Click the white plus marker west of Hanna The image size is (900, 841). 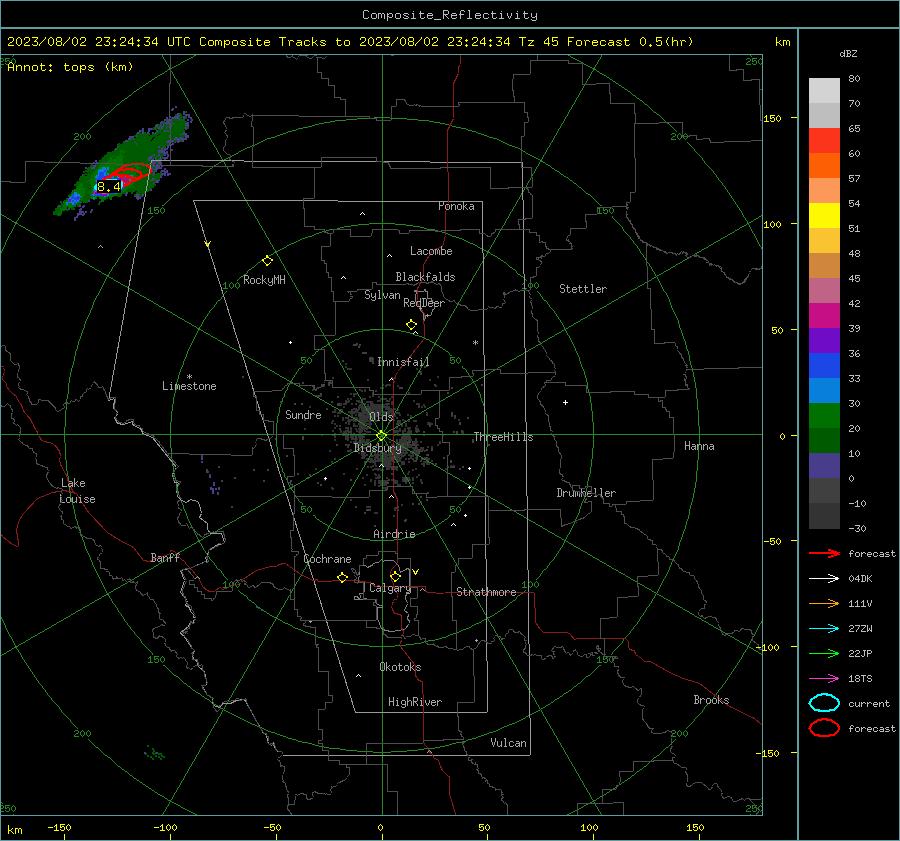coord(565,402)
